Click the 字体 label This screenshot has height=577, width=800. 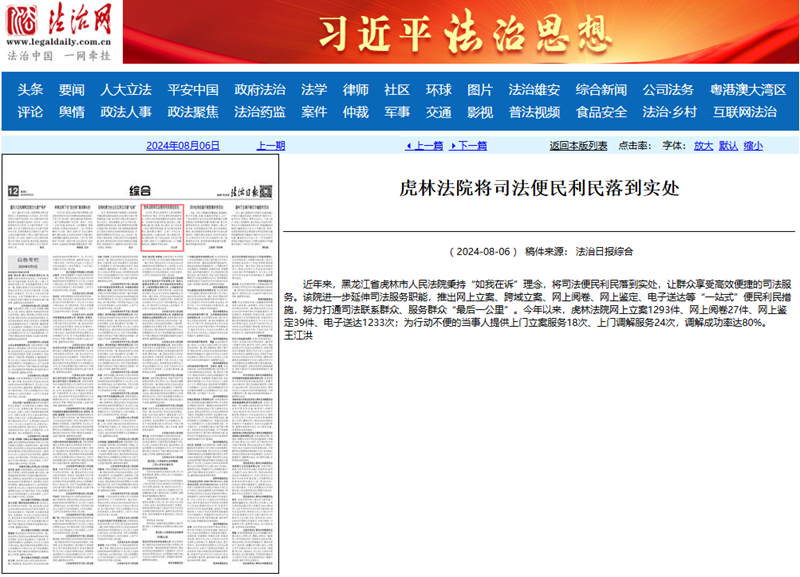click(x=674, y=145)
